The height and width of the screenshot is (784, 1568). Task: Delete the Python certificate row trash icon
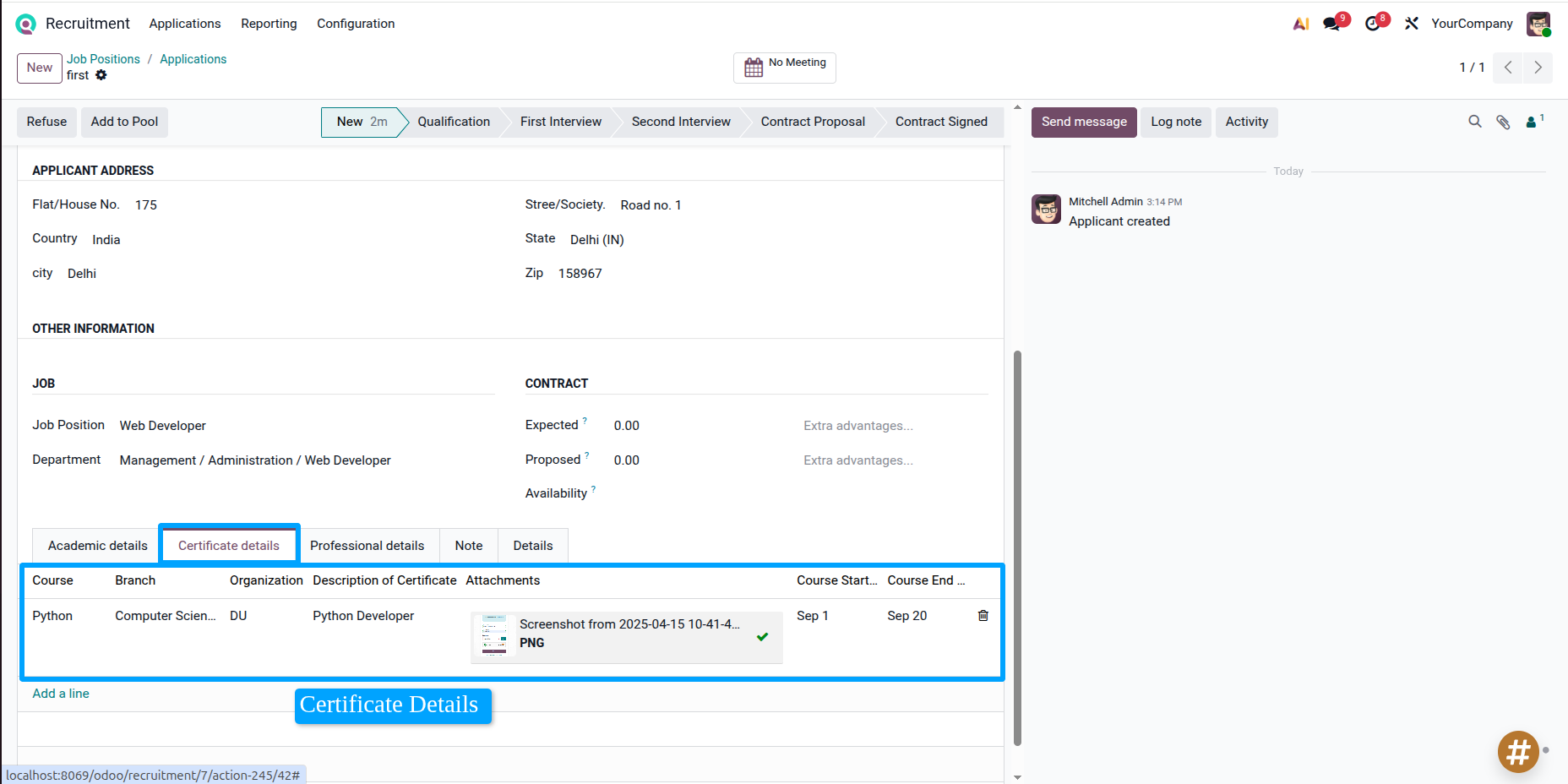983,616
